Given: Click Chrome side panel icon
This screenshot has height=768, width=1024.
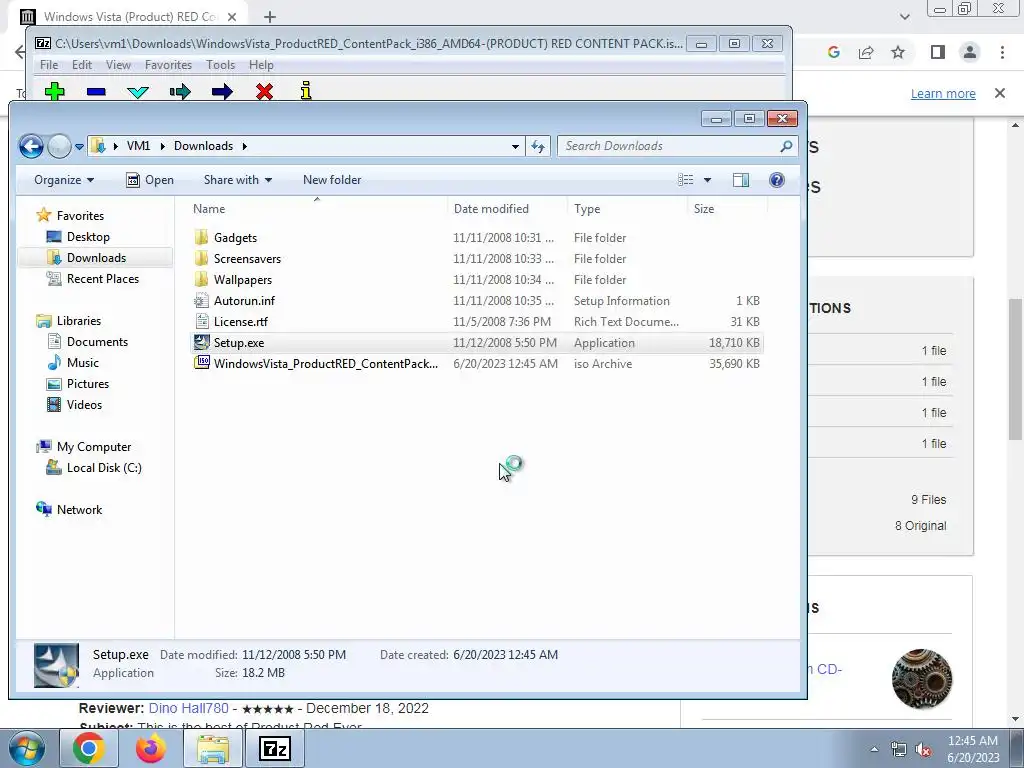Looking at the screenshot, I should coord(938,52).
